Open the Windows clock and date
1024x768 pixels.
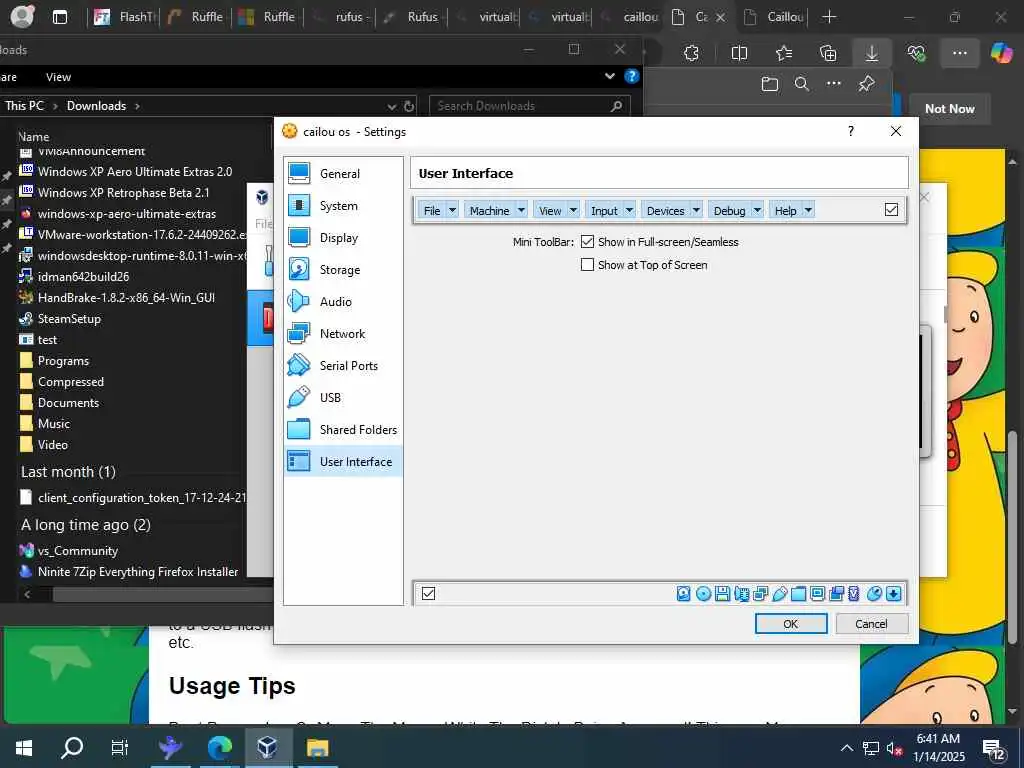click(938, 747)
